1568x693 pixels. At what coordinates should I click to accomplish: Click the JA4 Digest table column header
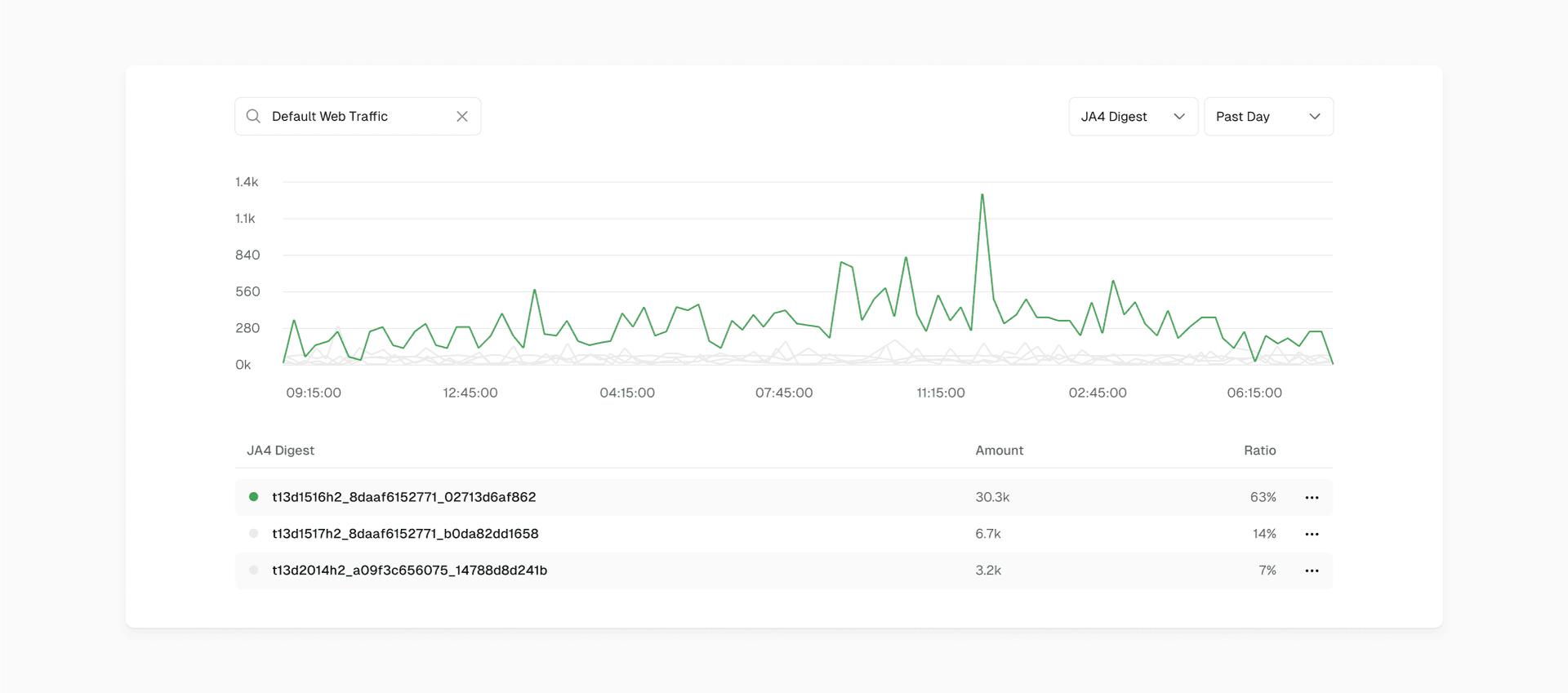(280, 451)
